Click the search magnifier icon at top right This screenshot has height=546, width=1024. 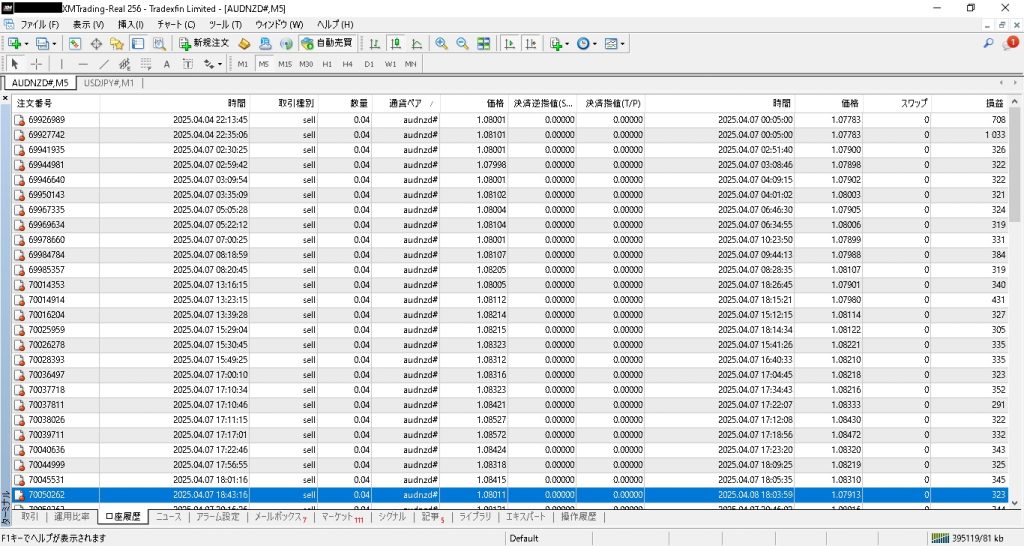click(x=989, y=44)
